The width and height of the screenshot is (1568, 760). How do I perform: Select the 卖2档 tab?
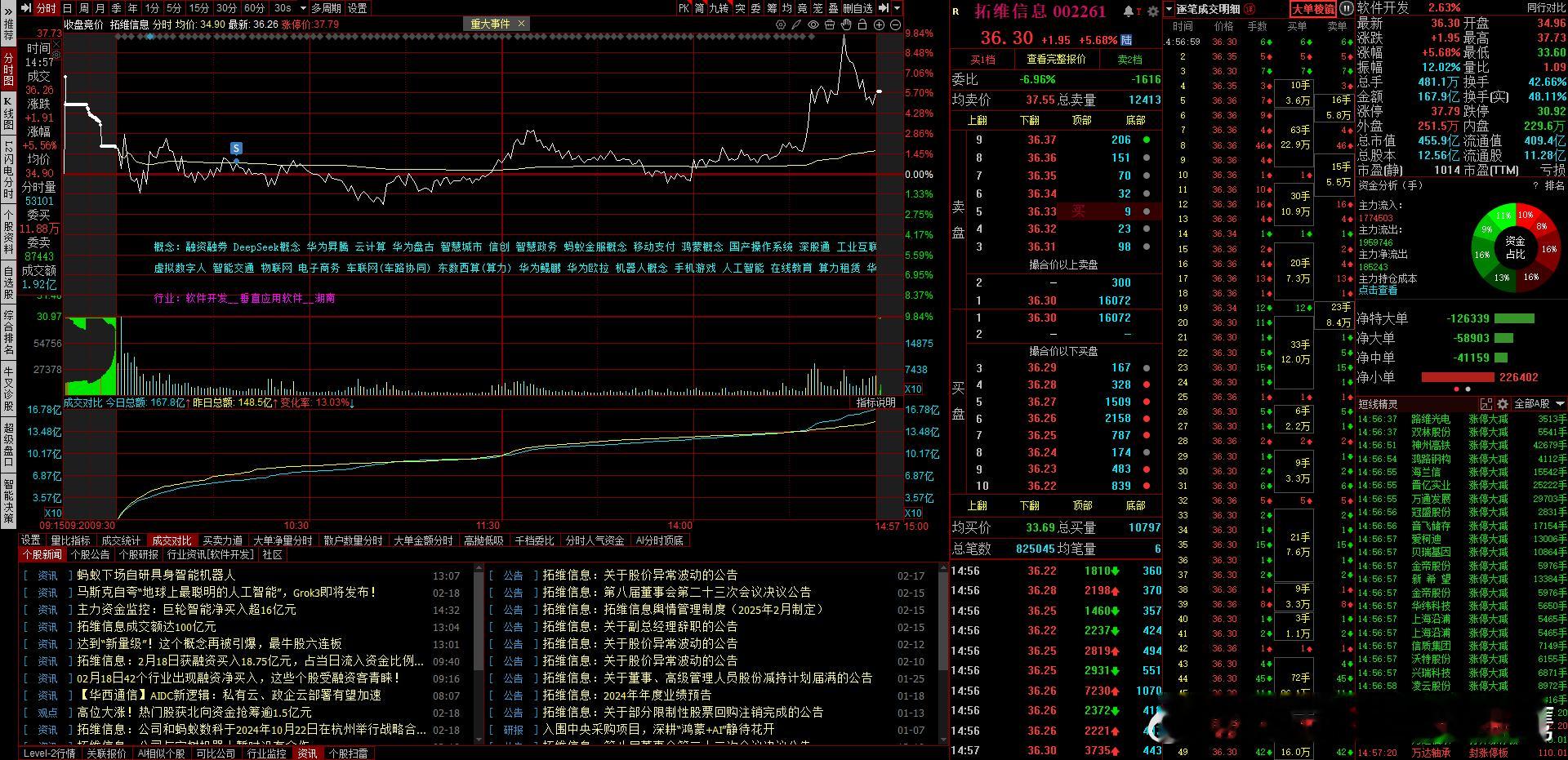pyautogui.click(x=1129, y=60)
